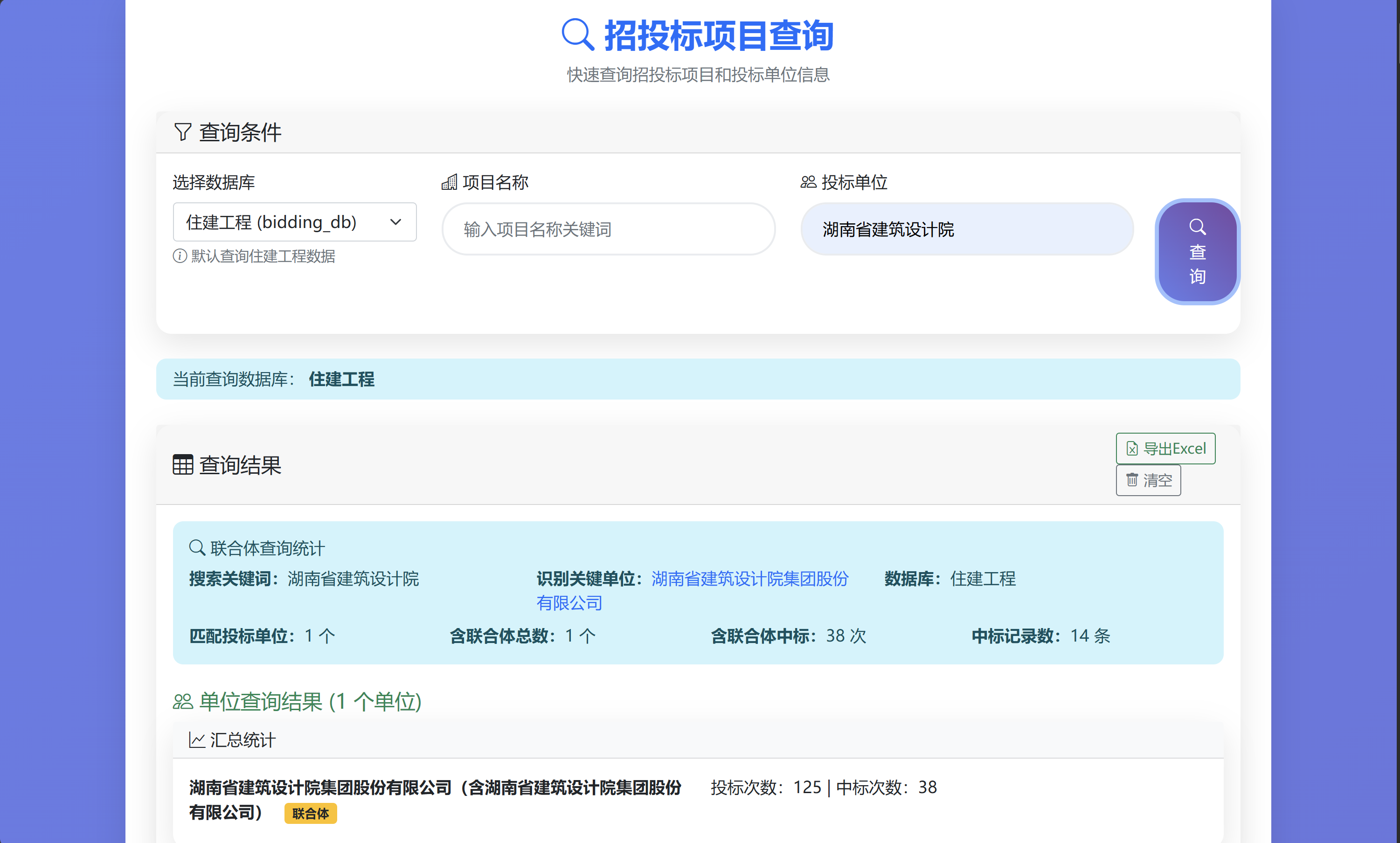This screenshot has height=843, width=1400.
Task: Focus the 项目名称 keyword input field
Action: click(609, 229)
